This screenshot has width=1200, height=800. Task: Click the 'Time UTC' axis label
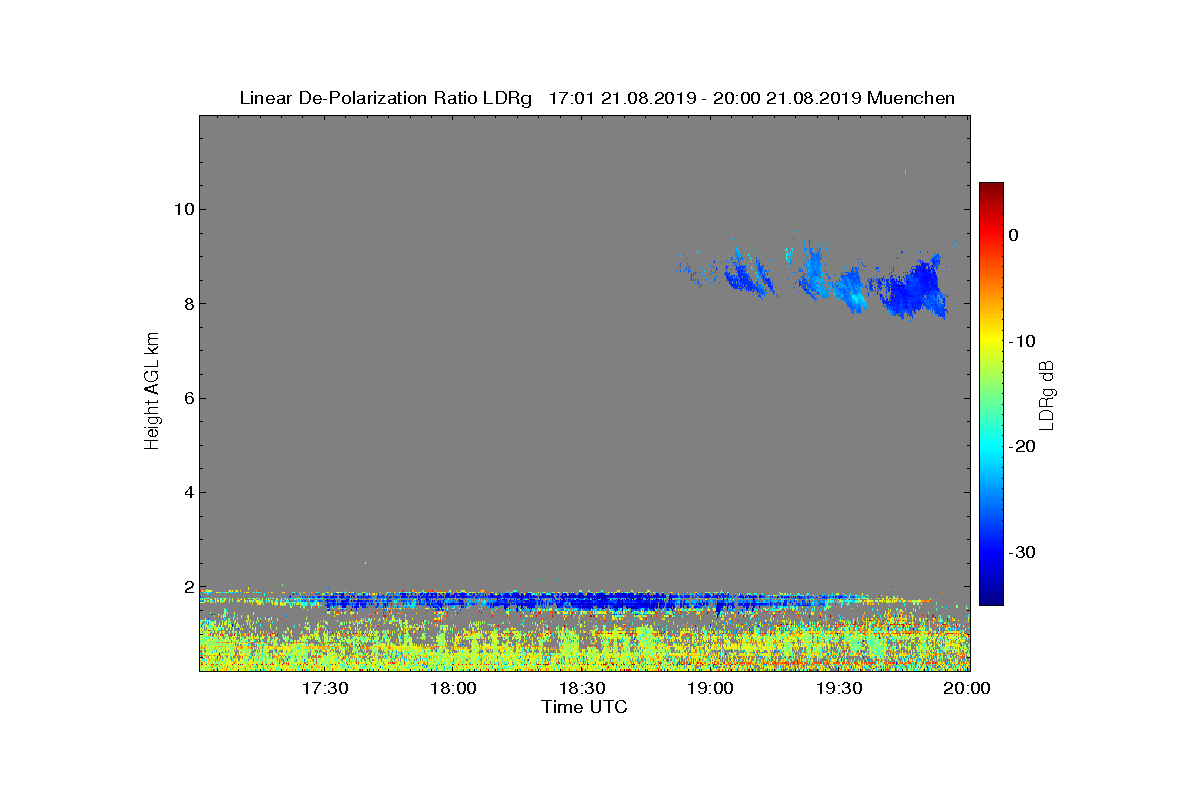(585, 707)
